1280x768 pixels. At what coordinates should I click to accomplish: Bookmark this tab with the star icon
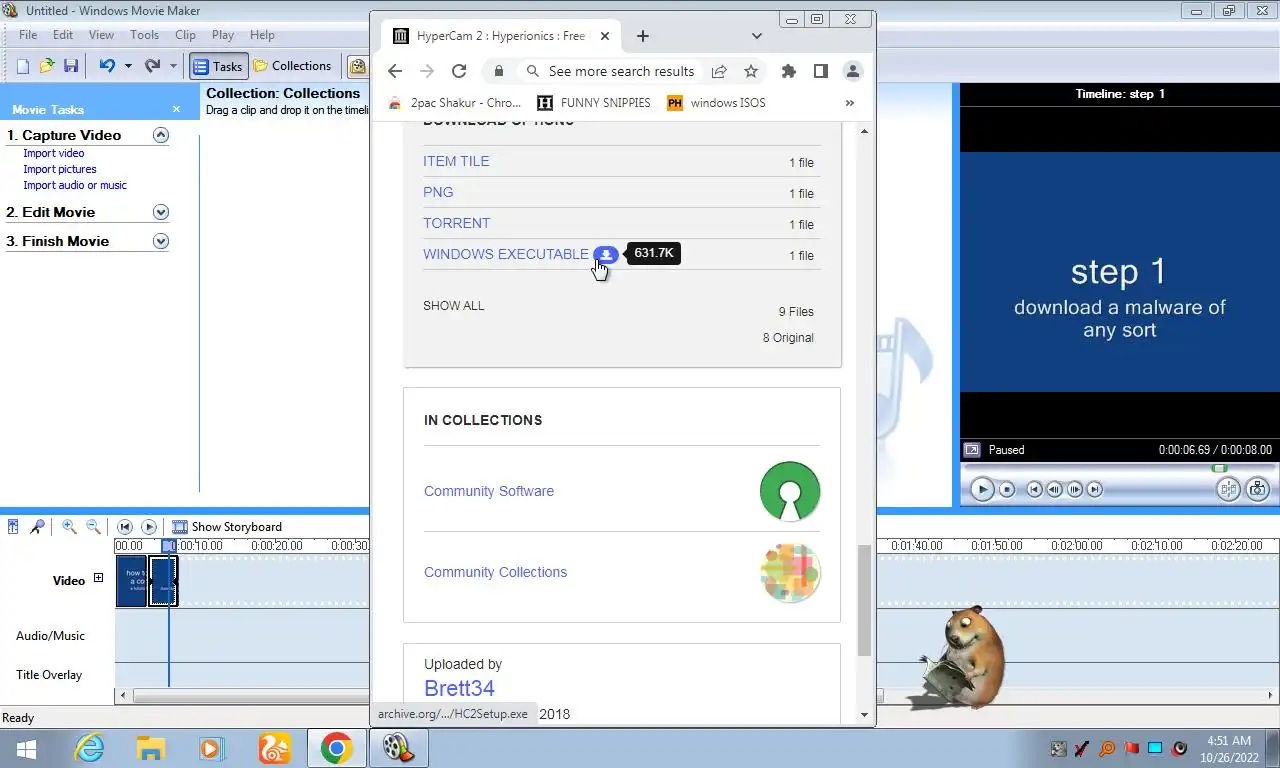(x=751, y=71)
